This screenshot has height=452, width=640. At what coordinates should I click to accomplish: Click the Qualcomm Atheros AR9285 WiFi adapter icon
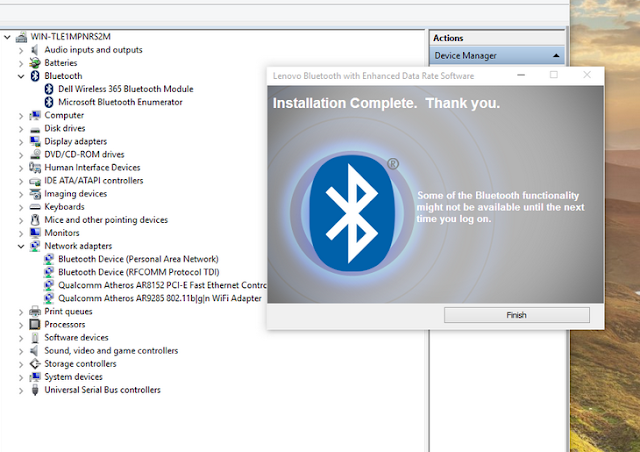pos(49,298)
